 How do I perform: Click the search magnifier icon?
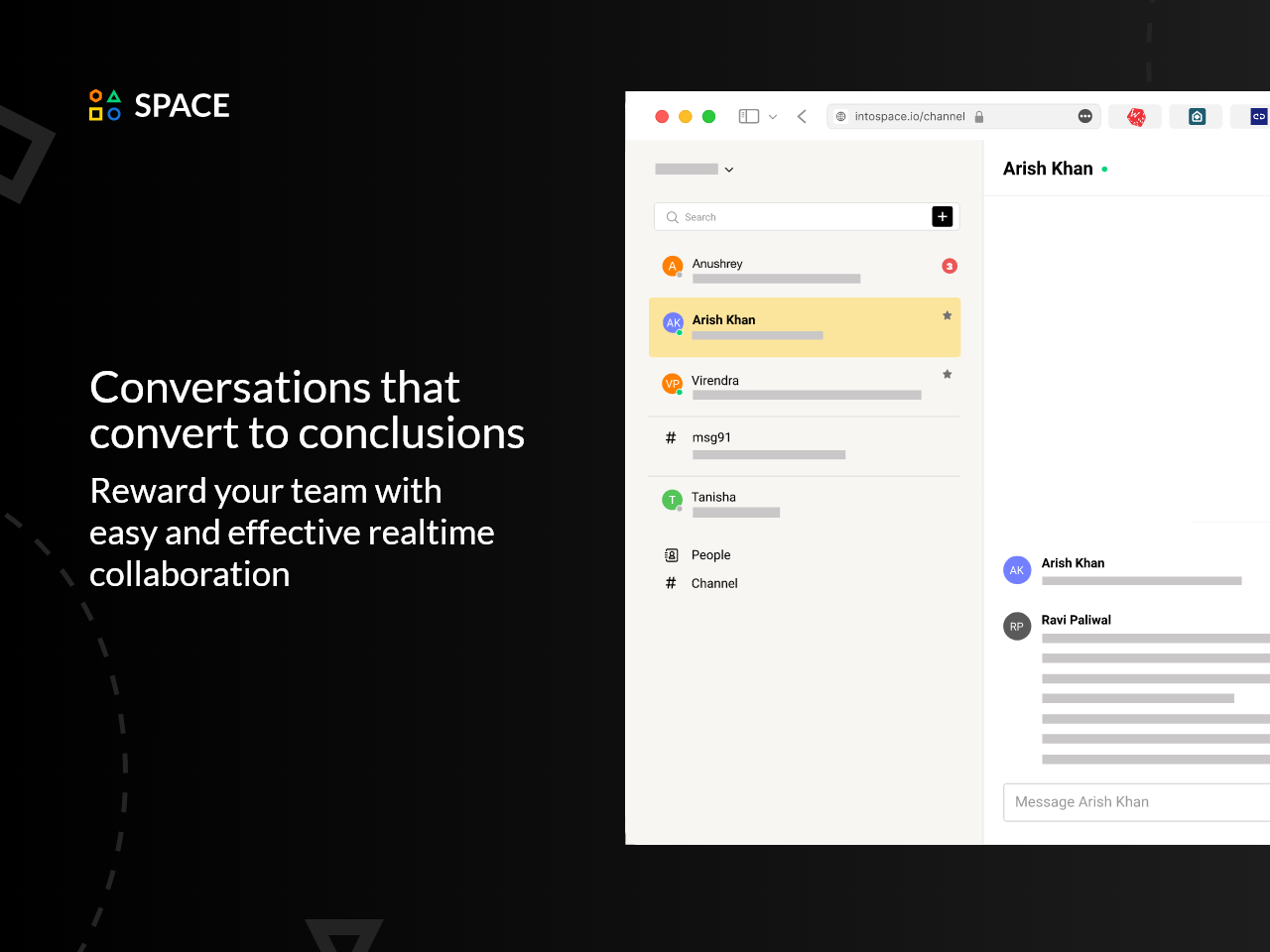[x=673, y=217]
